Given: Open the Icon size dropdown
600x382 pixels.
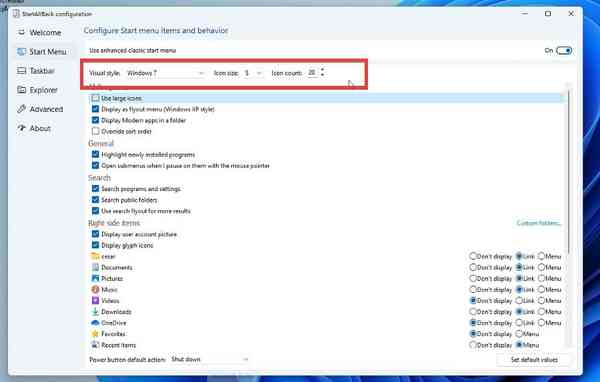Looking at the screenshot, I should coord(253,73).
